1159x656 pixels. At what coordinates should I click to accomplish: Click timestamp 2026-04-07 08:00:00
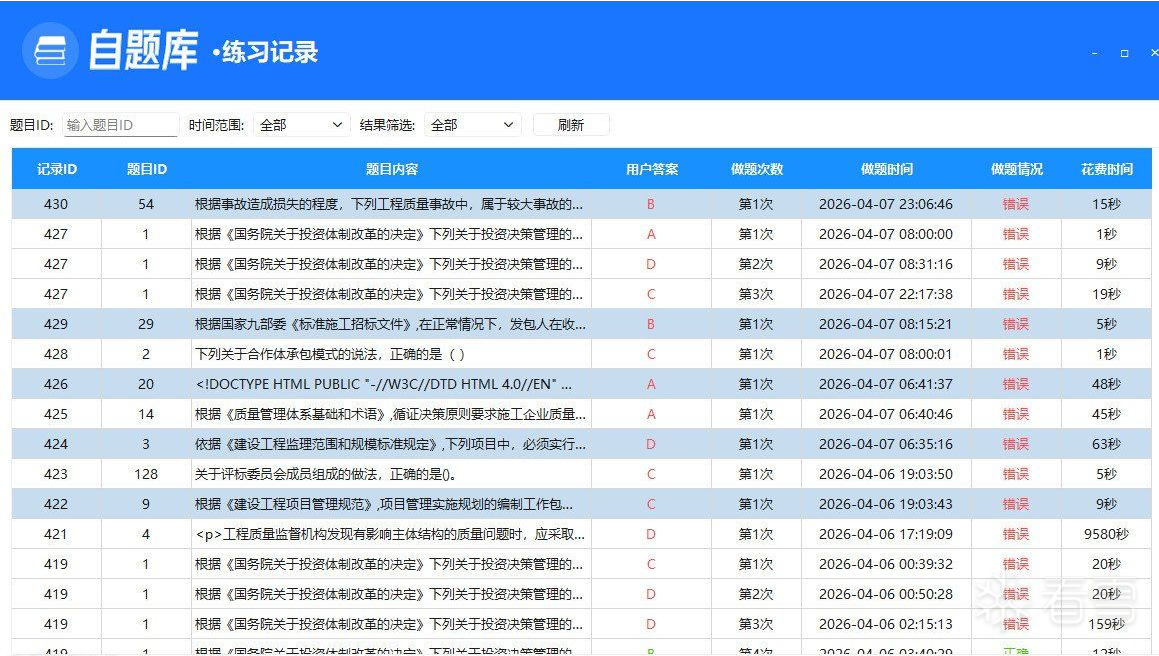(x=886, y=234)
